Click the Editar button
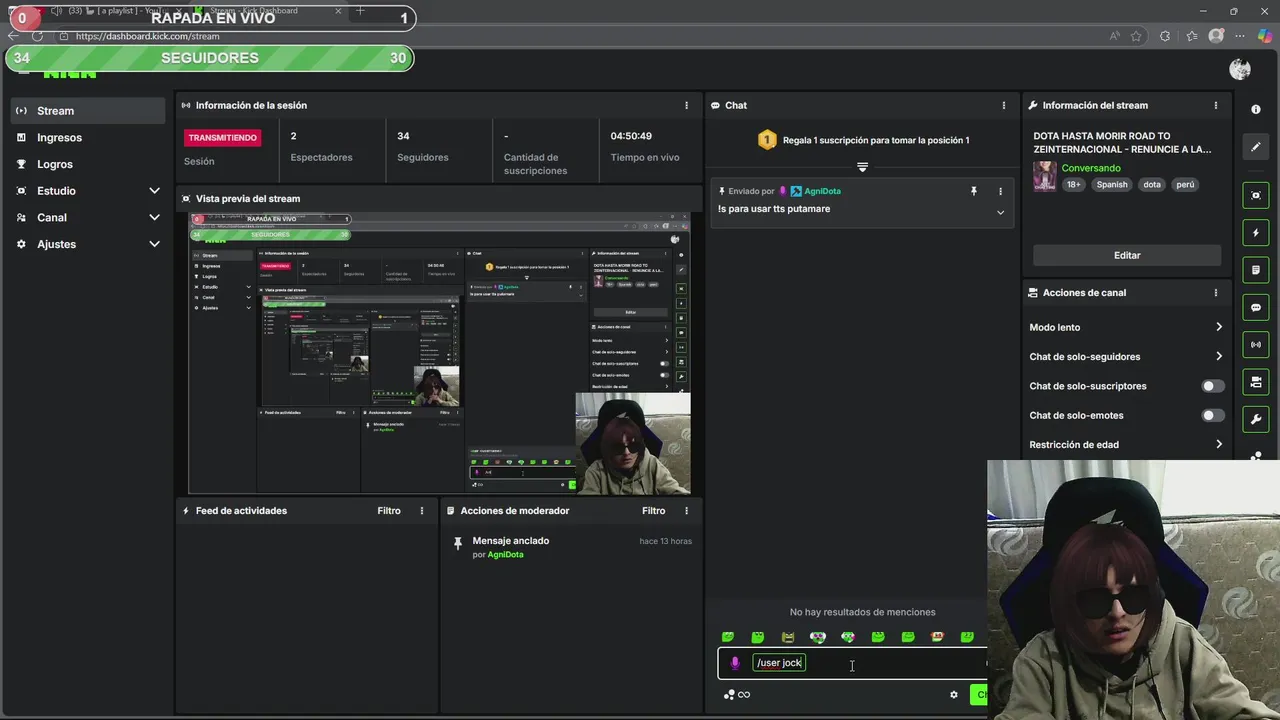Image resolution: width=1280 pixels, height=720 pixels. [1127, 255]
